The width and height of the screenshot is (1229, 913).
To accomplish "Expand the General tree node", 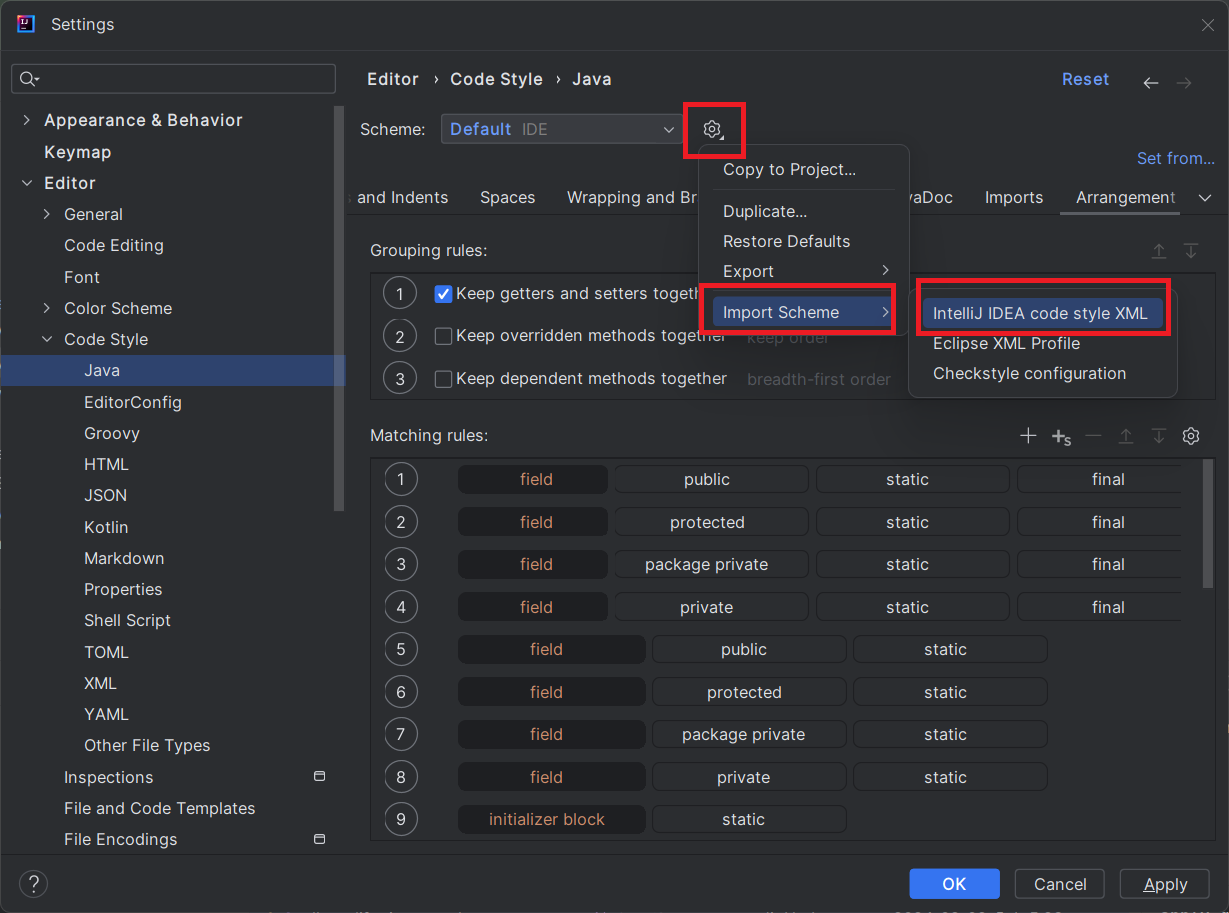I will (47, 214).
